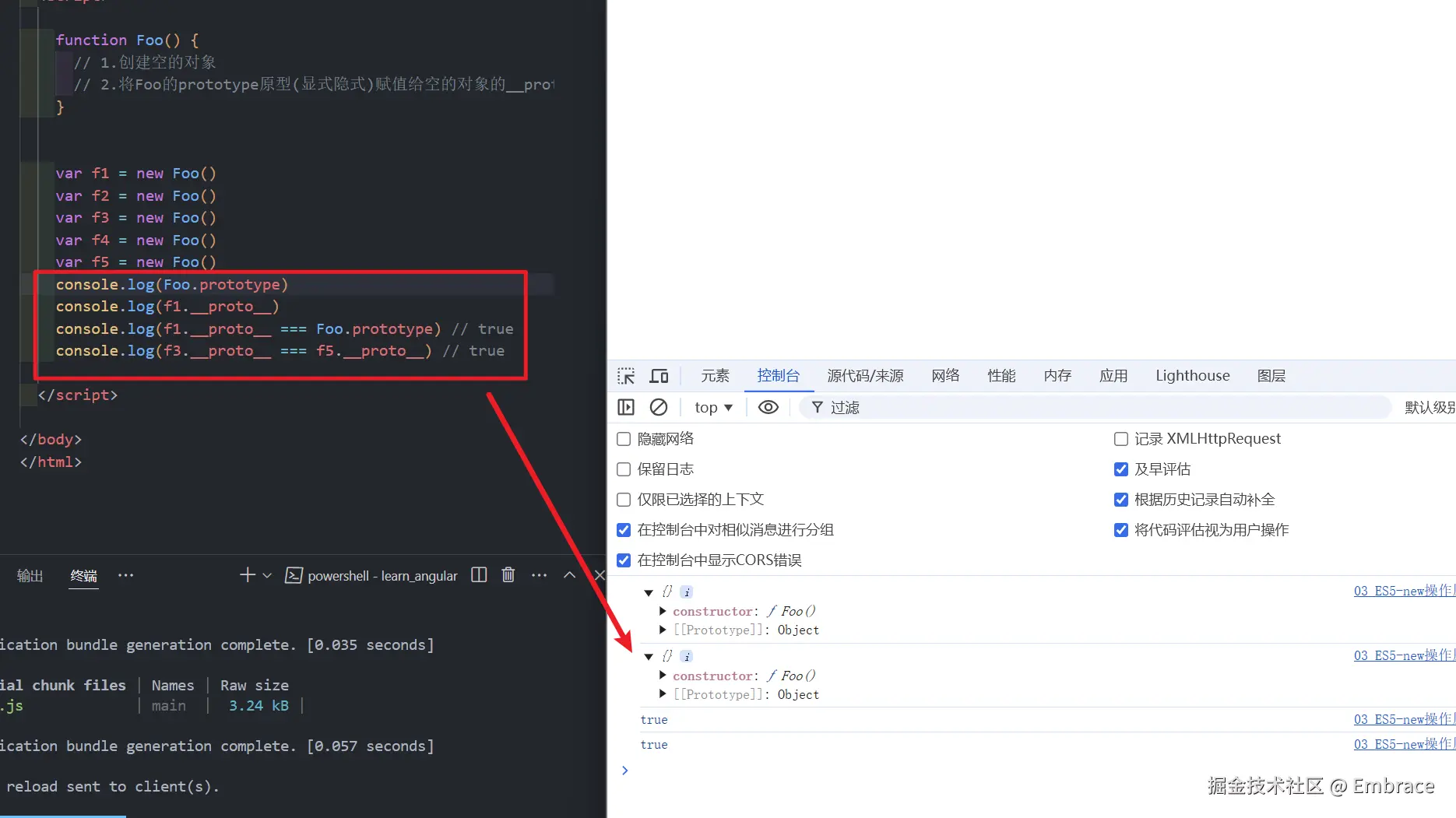
Task: Disable show CORS errors checkbox
Action: (x=624, y=560)
